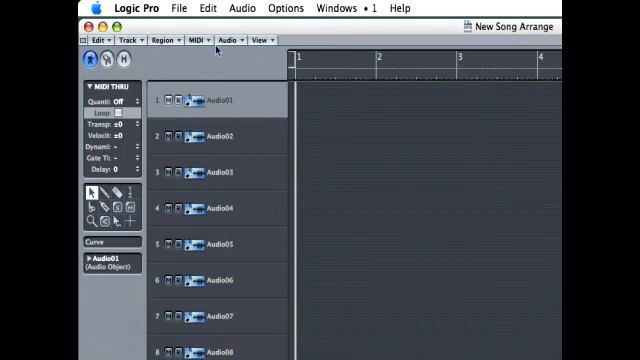
Task: Toggle the Catch running-man button
Action: pos(90,59)
